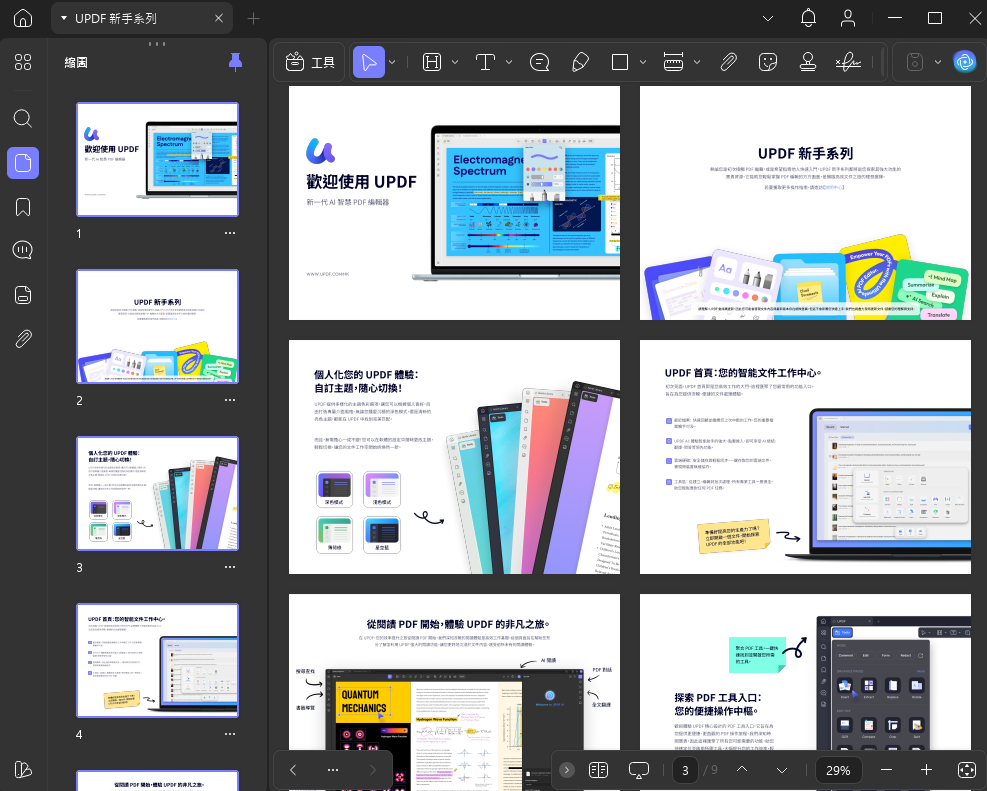
Task: Toggle the thumbnail panel pin
Action: [x=235, y=62]
